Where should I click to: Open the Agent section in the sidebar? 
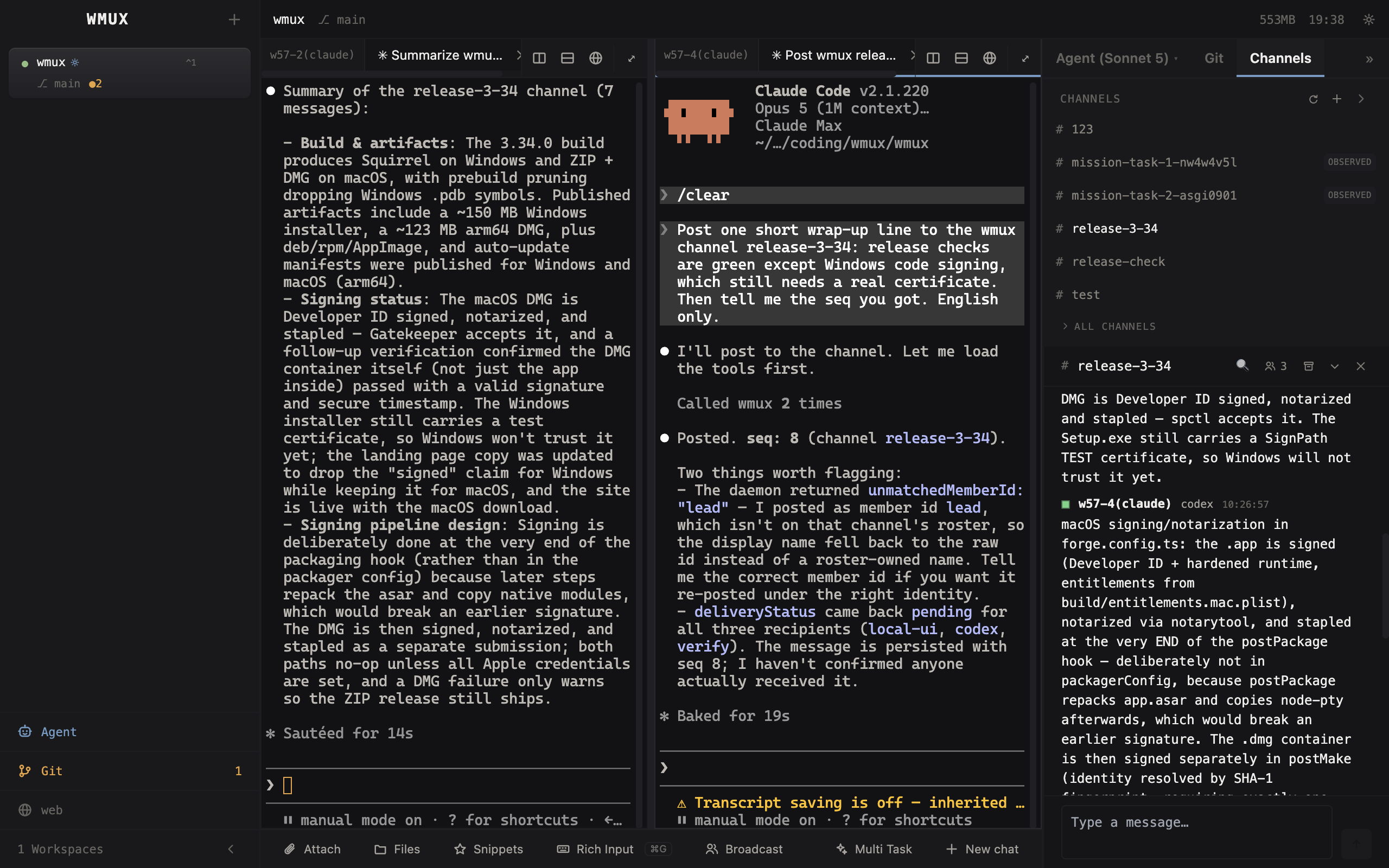click(x=130, y=731)
